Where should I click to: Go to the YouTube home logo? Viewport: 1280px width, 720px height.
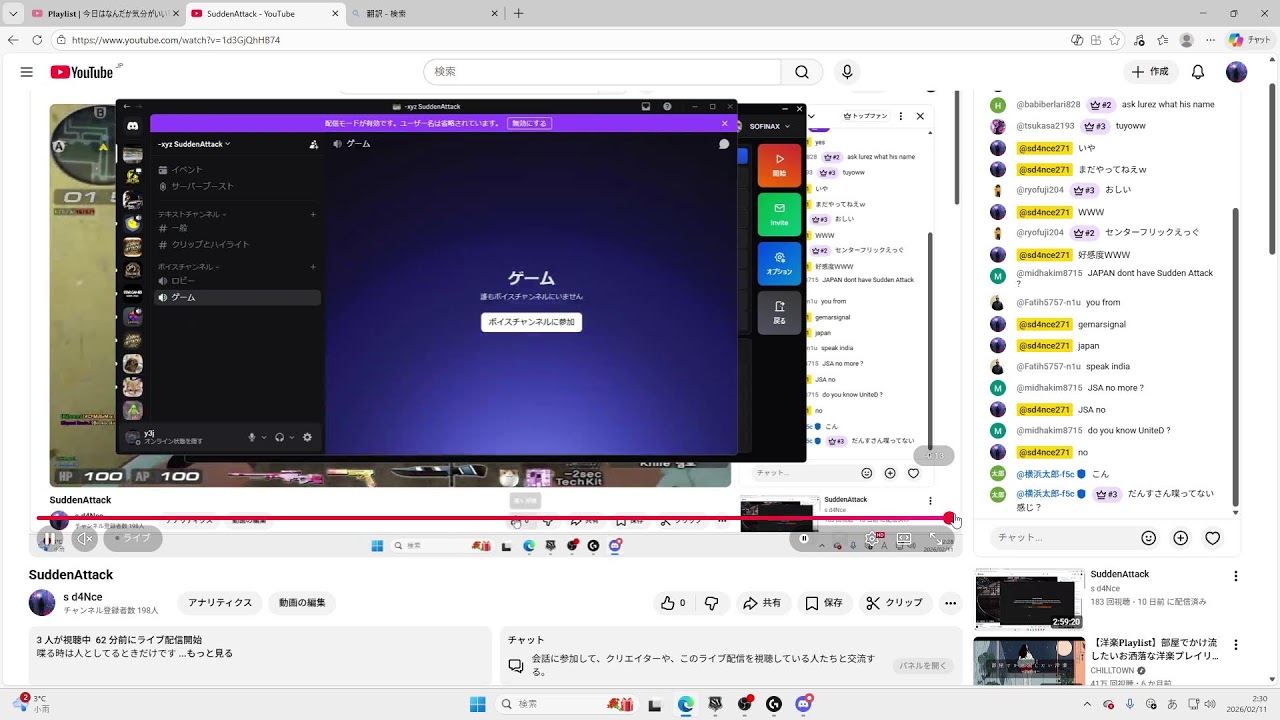tap(82, 72)
